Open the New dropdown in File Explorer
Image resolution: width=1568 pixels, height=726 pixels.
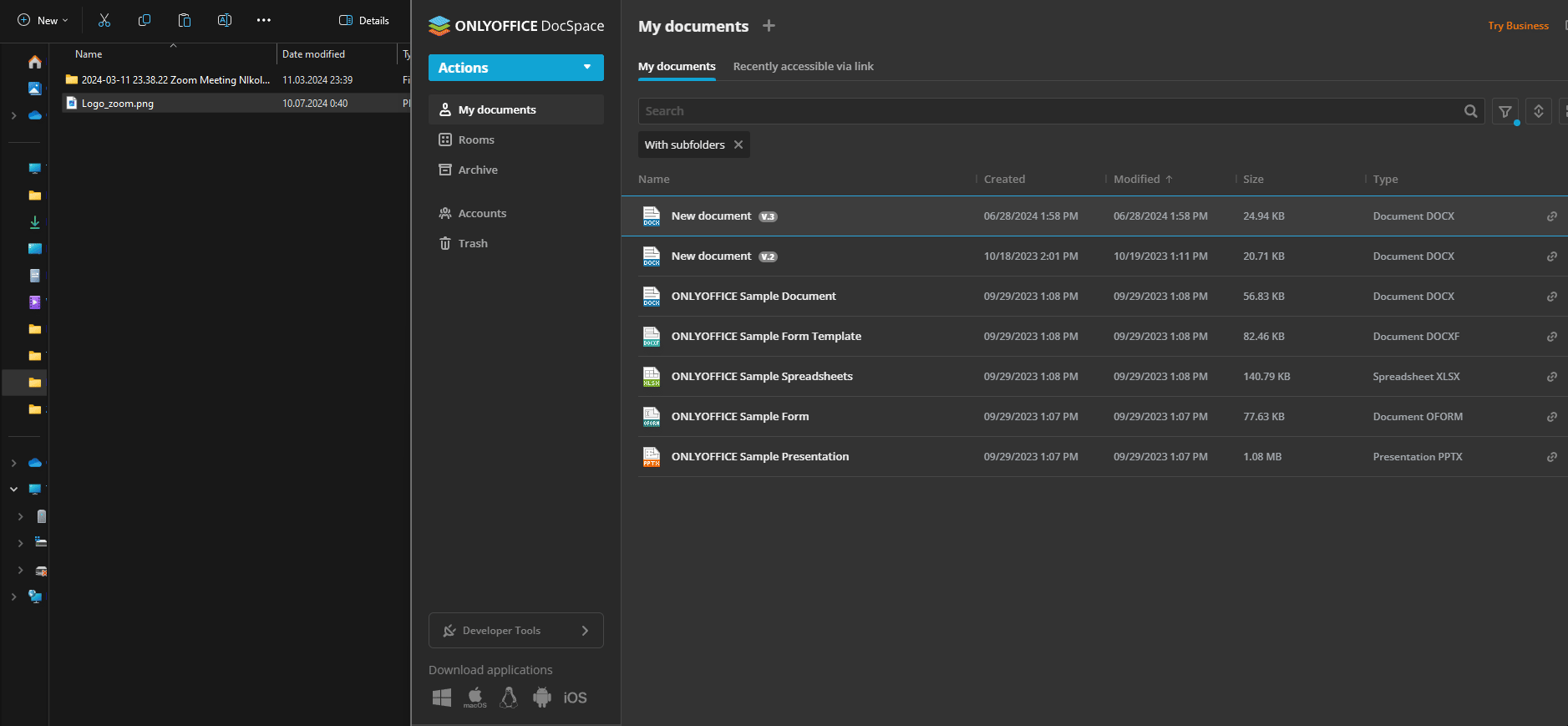click(x=43, y=20)
